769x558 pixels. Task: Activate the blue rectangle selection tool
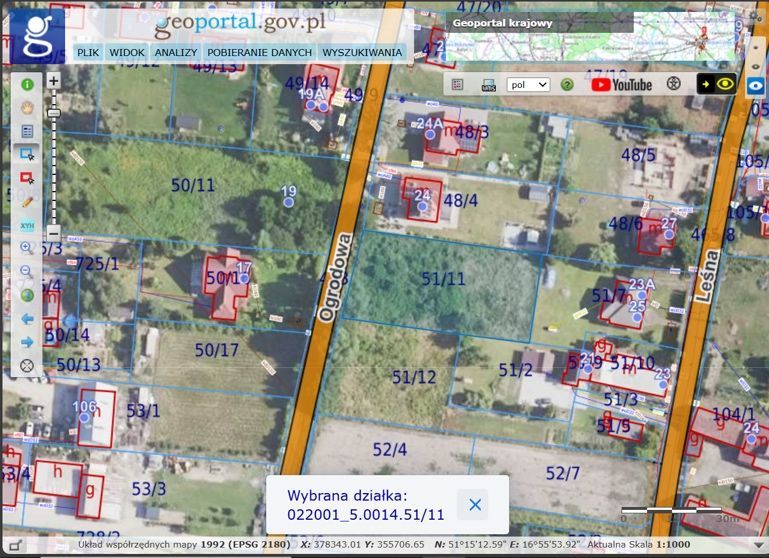coord(27,154)
